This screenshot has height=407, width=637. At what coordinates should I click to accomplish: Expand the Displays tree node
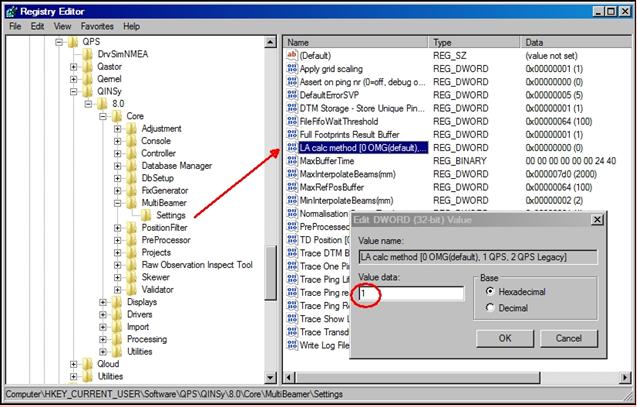(103, 302)
